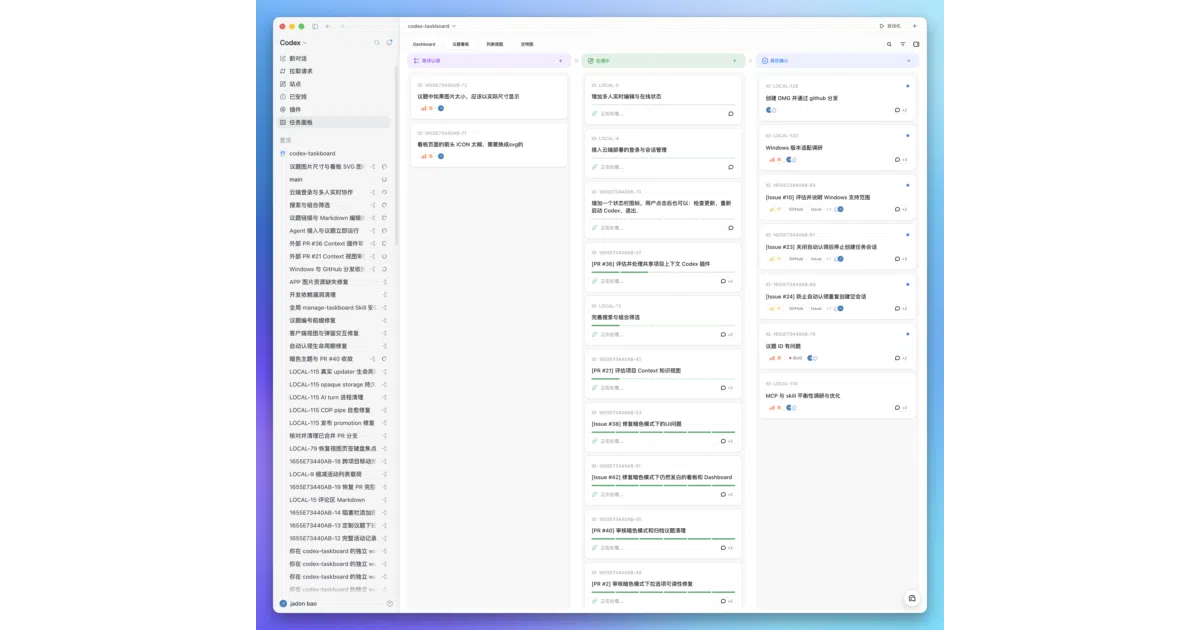The height and width of the screenshot is (630, 1200).
Task: Click the search icon in the Codex sidebar header
Action: (377, 43)
